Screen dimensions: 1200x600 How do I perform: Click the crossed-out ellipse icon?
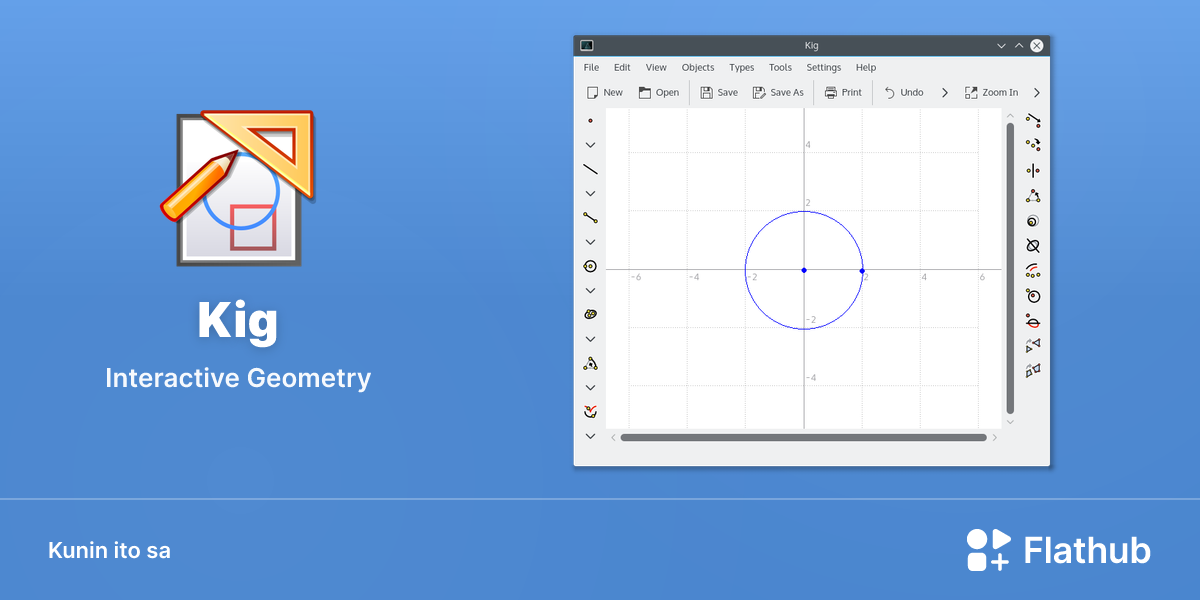click(x=1033, y=246)
